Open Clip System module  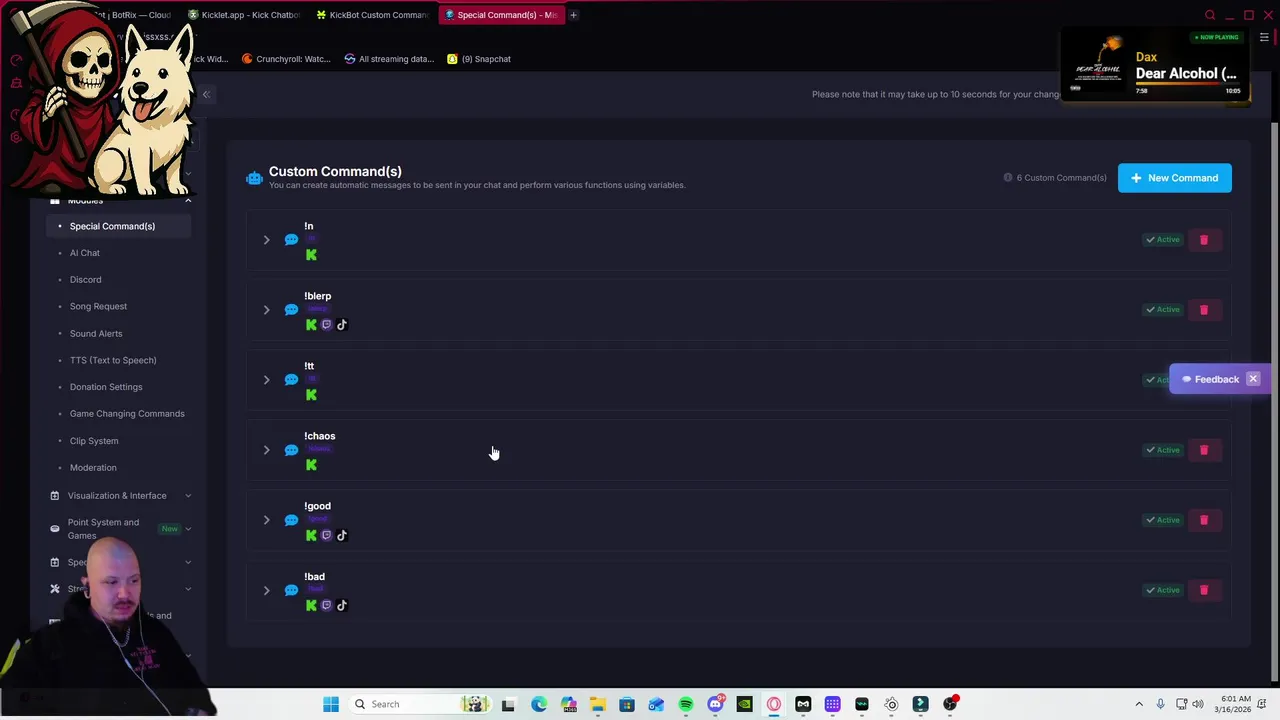tap(94, 441)
